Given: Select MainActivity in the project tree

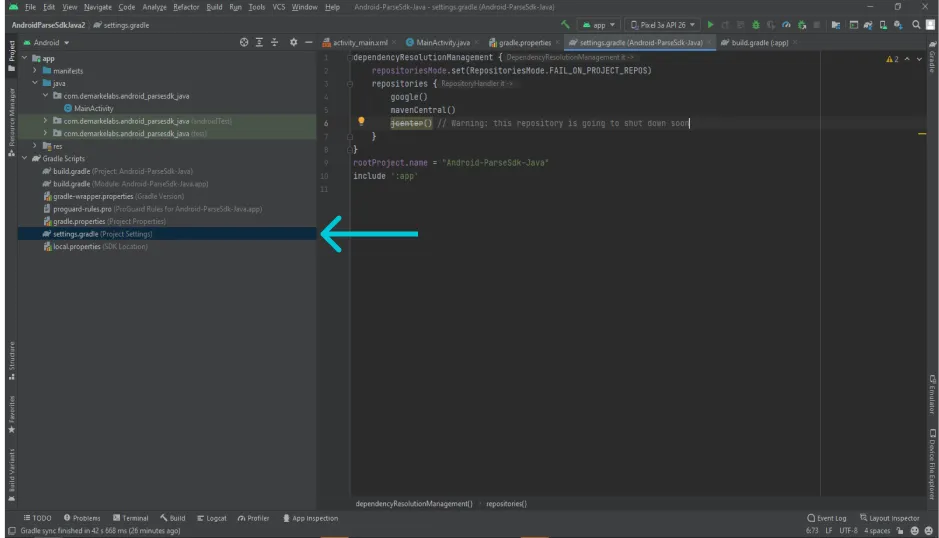Looking at the screenshot, I should 89,108.
